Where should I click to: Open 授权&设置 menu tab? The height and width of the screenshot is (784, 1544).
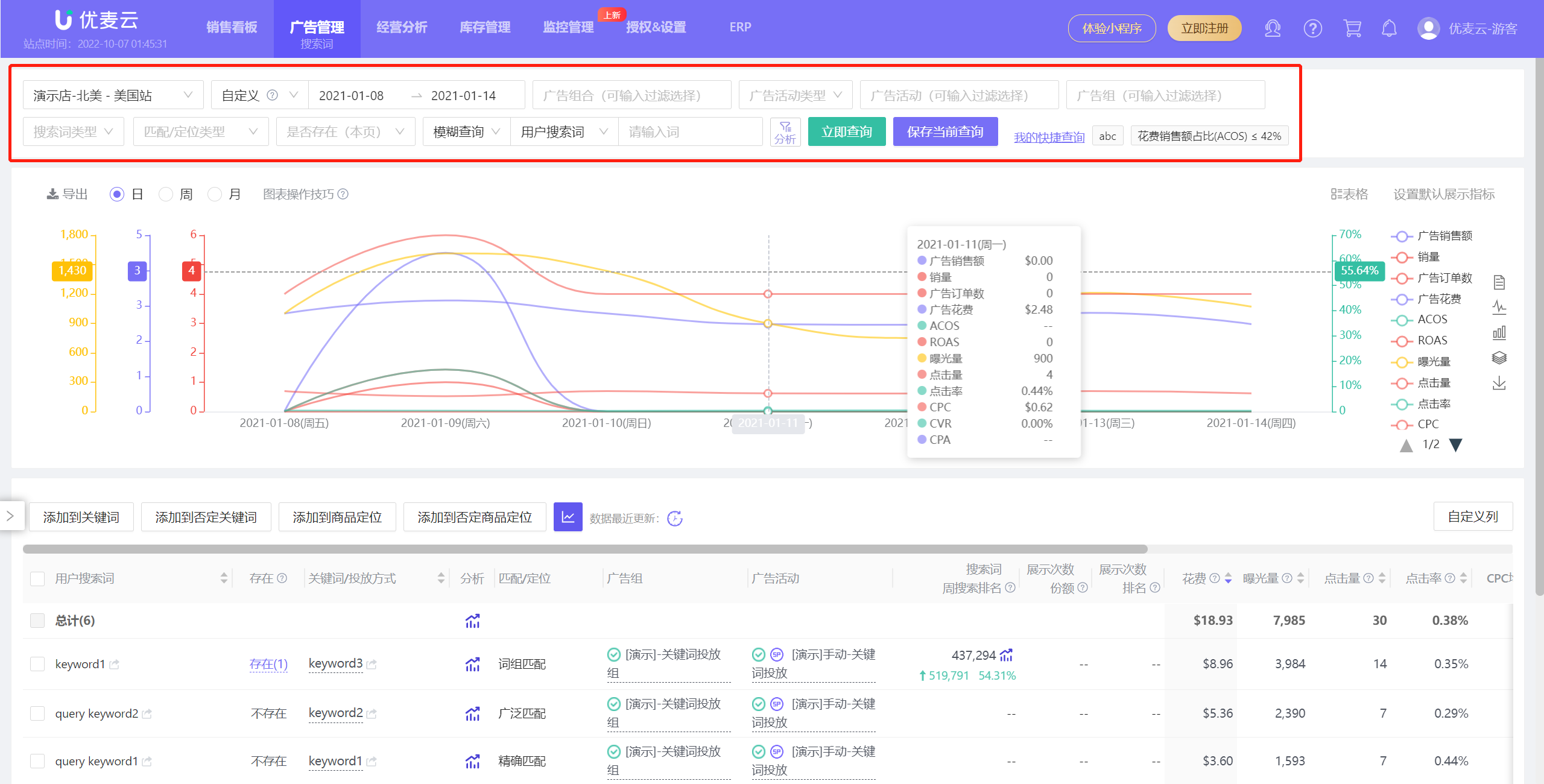point(656,27)
